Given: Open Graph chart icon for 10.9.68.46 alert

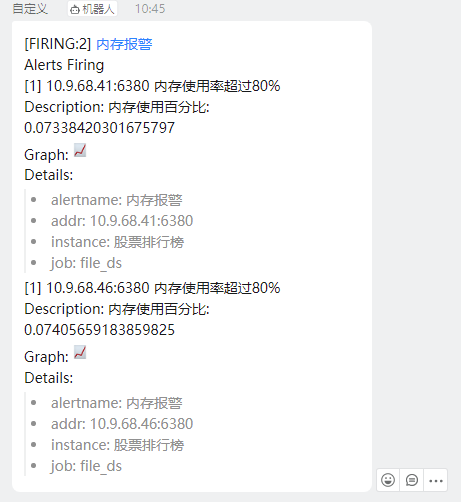Looking at the screenshot, I should coord(80,352).
